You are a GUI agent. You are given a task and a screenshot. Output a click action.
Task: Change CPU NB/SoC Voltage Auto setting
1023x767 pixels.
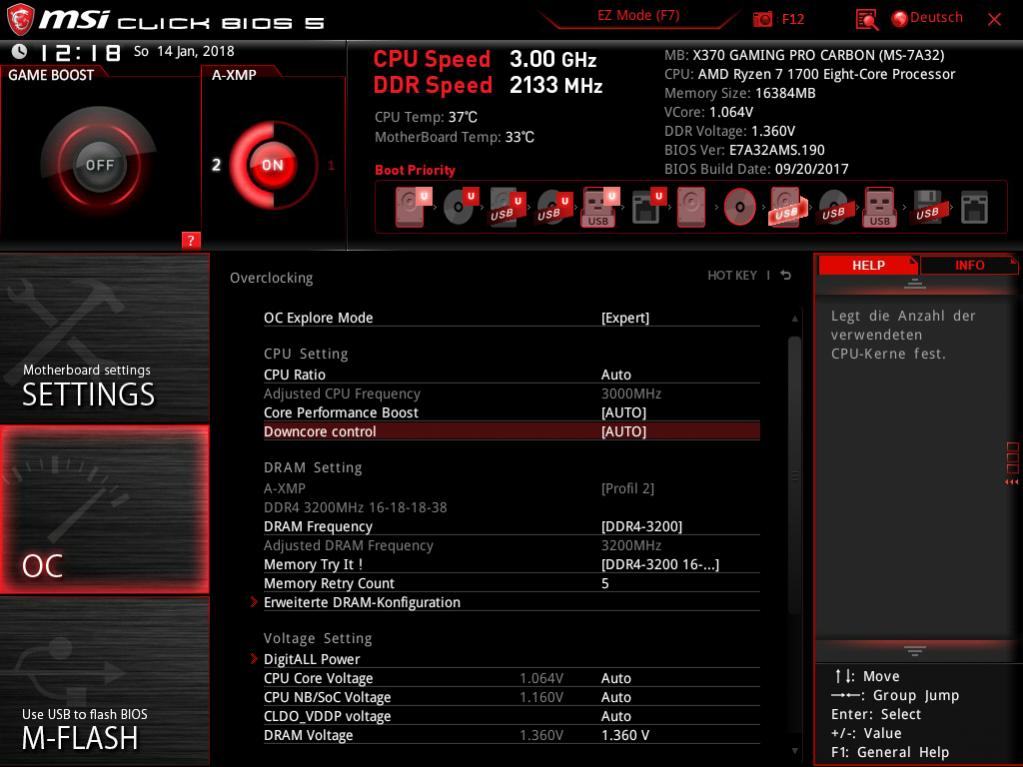(x=512, y=697)
